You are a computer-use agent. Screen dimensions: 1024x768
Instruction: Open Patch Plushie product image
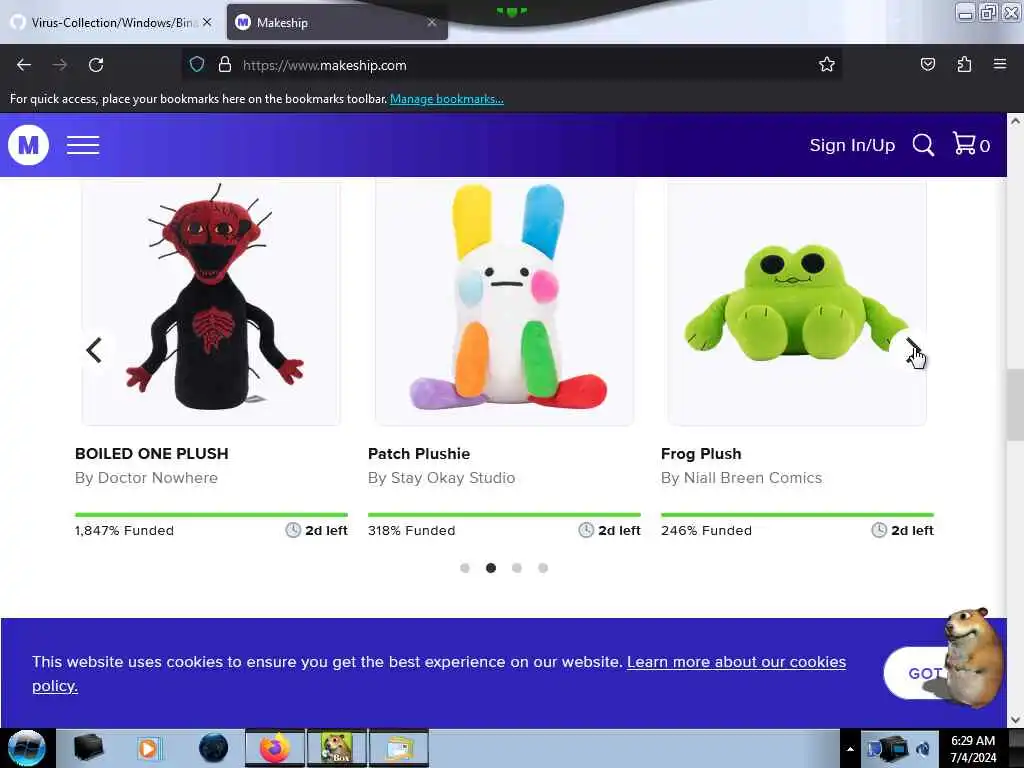(x=504, y=304)
